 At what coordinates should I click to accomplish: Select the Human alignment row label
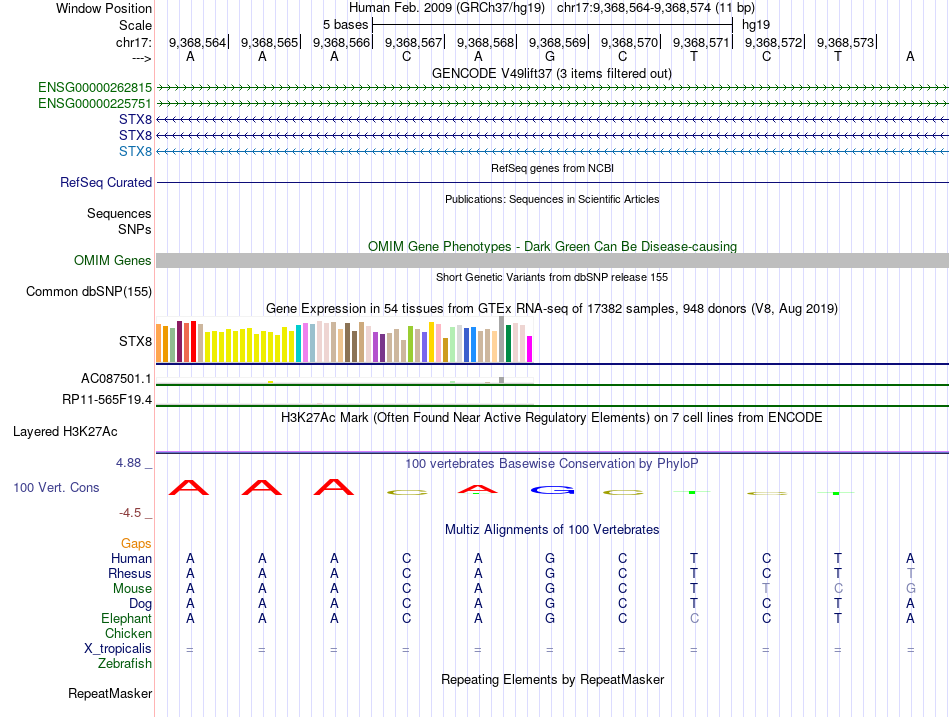(x=131, y=558)
